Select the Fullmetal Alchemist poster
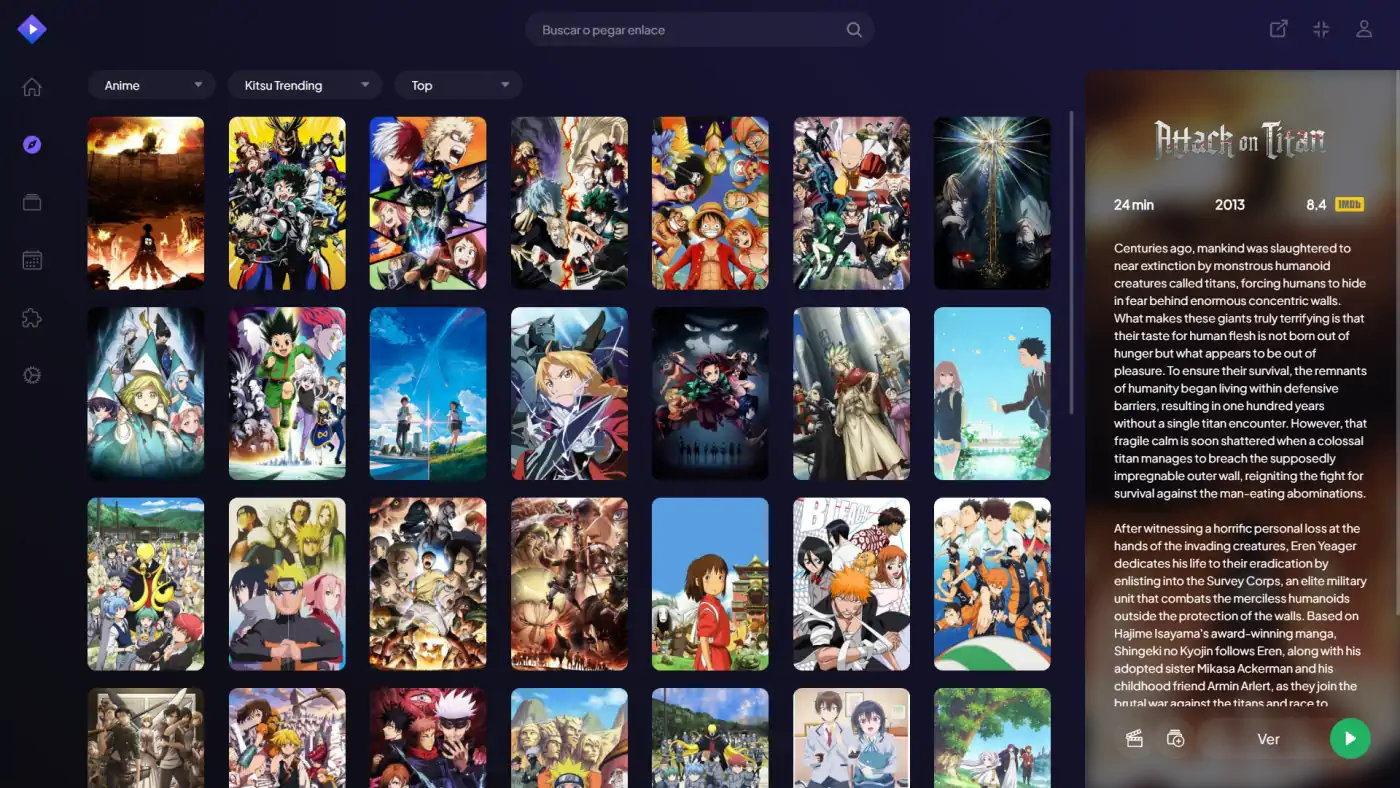Image resolution: width=1400 pixels, height=788 pixels. tap(569, 394)
